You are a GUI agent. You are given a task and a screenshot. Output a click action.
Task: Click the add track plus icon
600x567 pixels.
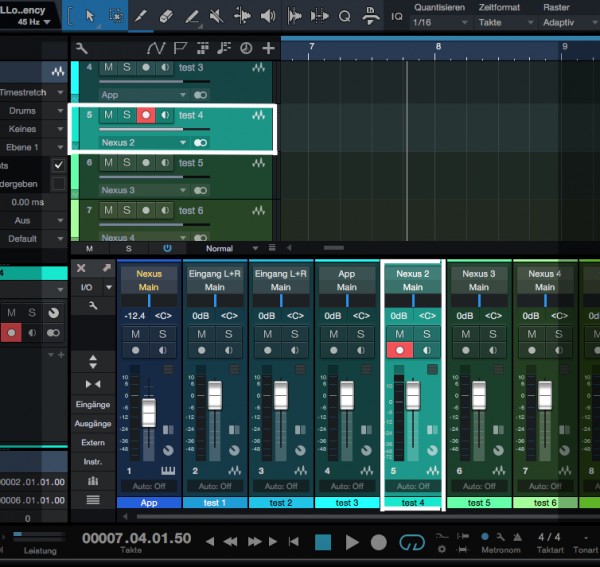tap(268, 47)
